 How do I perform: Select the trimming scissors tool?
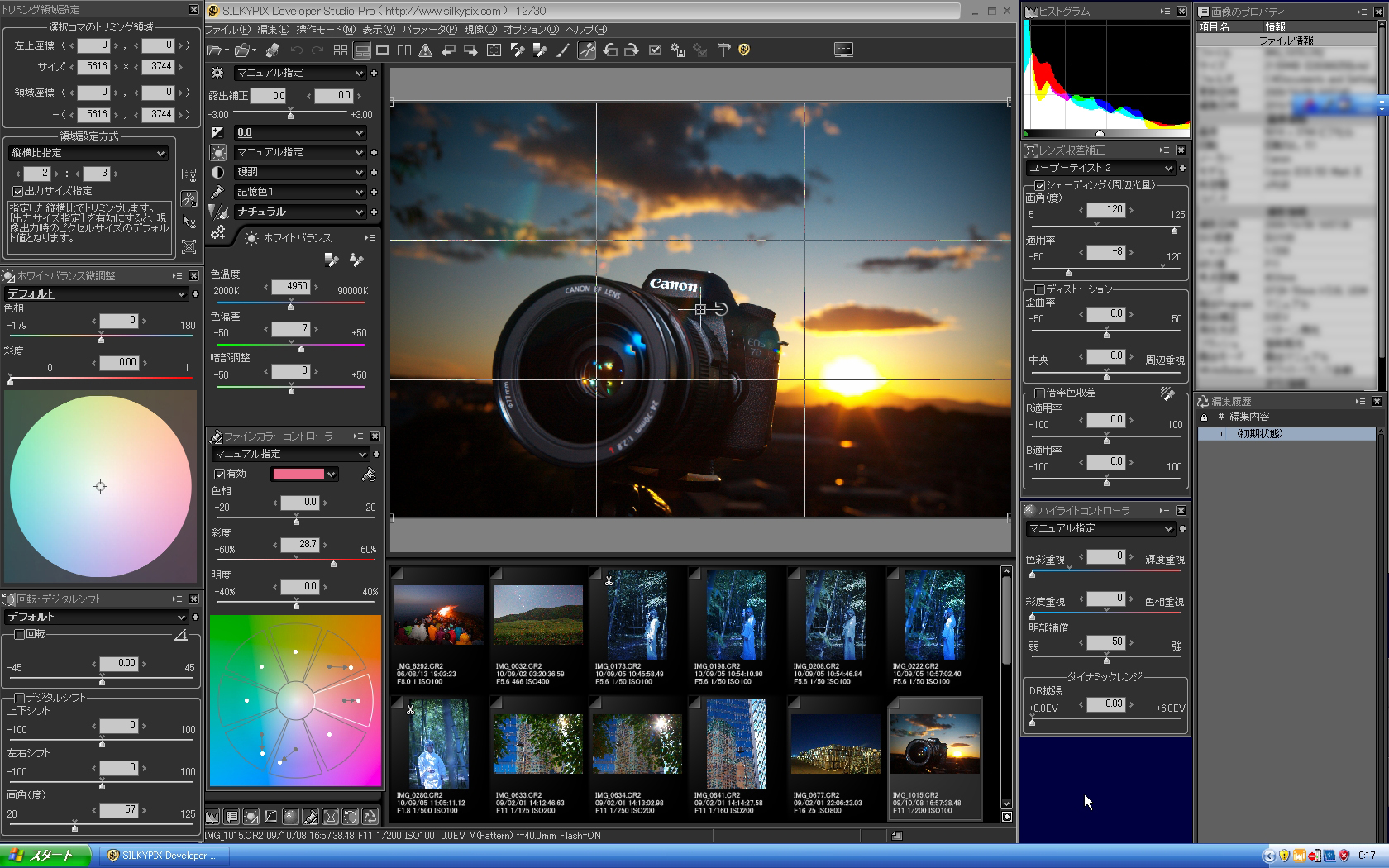pyautogui.click(x=586, y=50)
